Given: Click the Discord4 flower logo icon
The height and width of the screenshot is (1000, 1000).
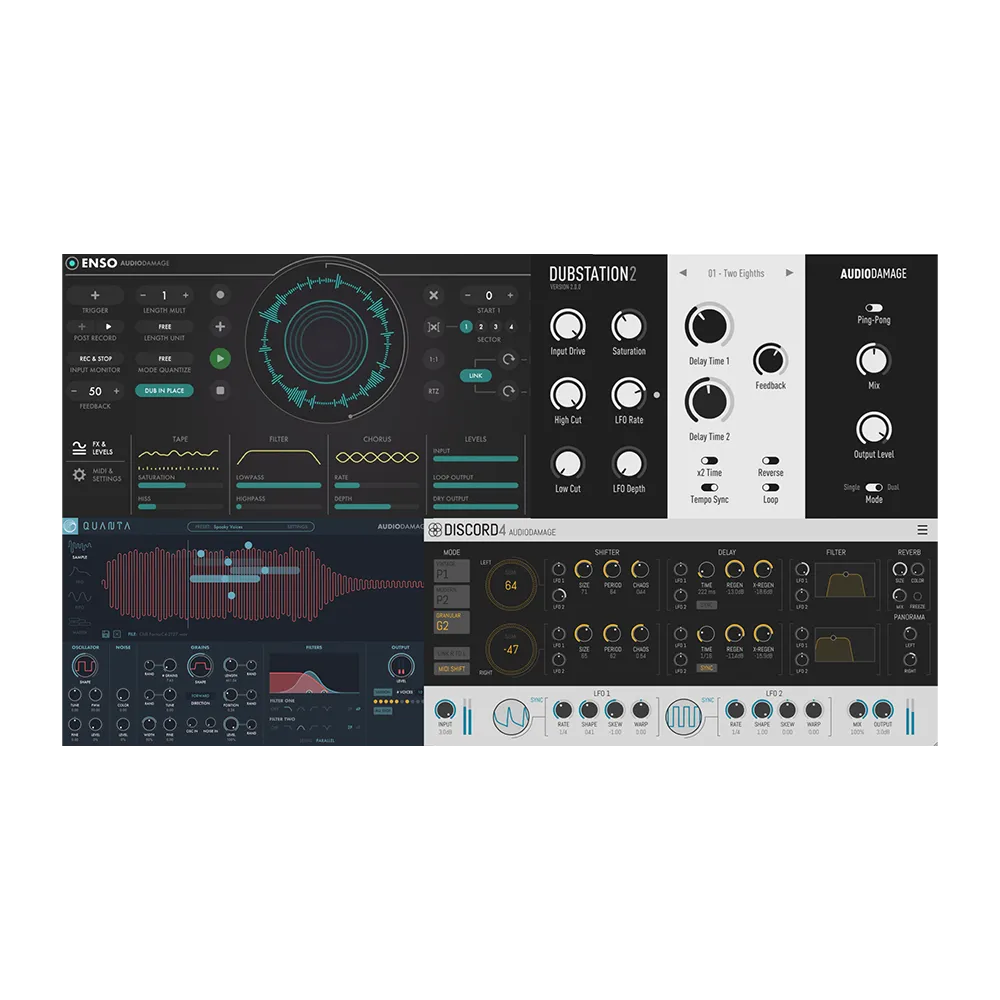Looking at the screenshot, I should 435,530.
